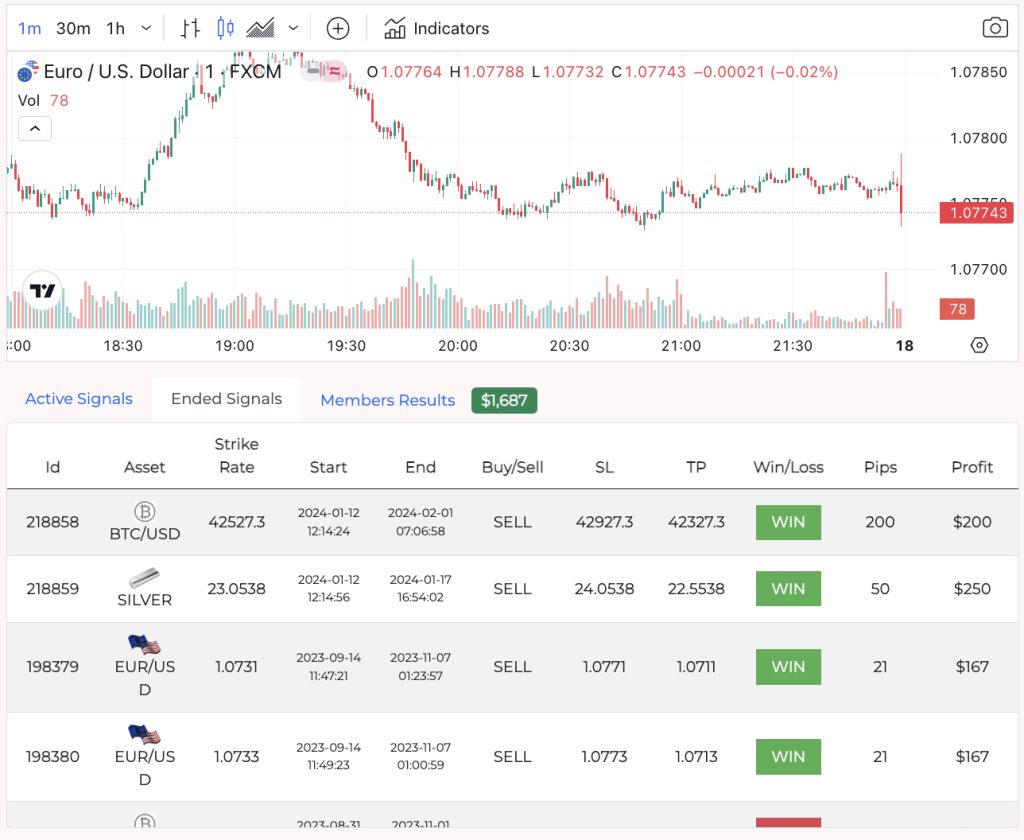Open chart settings via the gear icon
The height and width of the screenshot is (840, 1024).
point(979,344)
